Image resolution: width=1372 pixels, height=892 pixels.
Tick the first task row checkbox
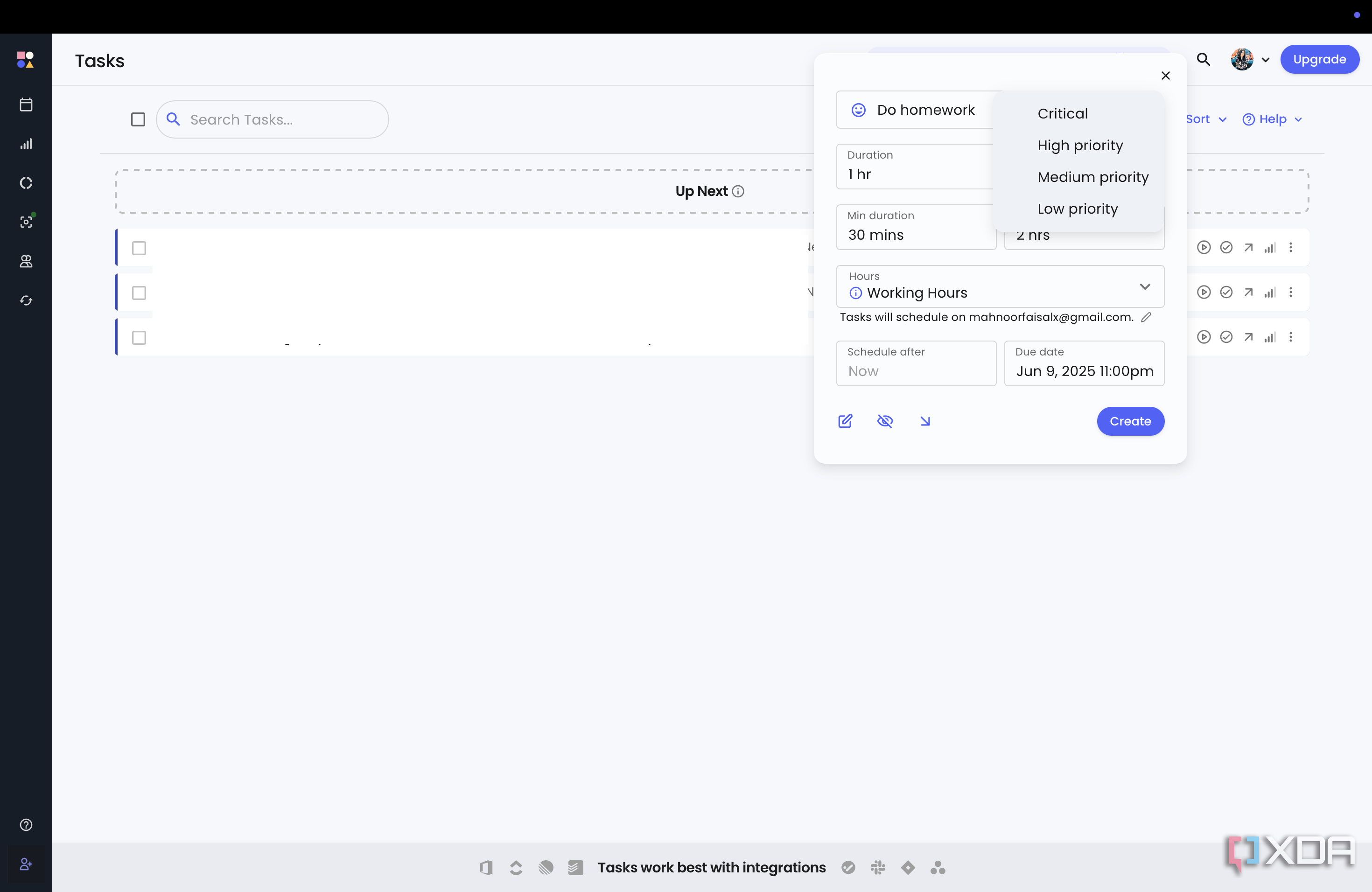[139, 248]
